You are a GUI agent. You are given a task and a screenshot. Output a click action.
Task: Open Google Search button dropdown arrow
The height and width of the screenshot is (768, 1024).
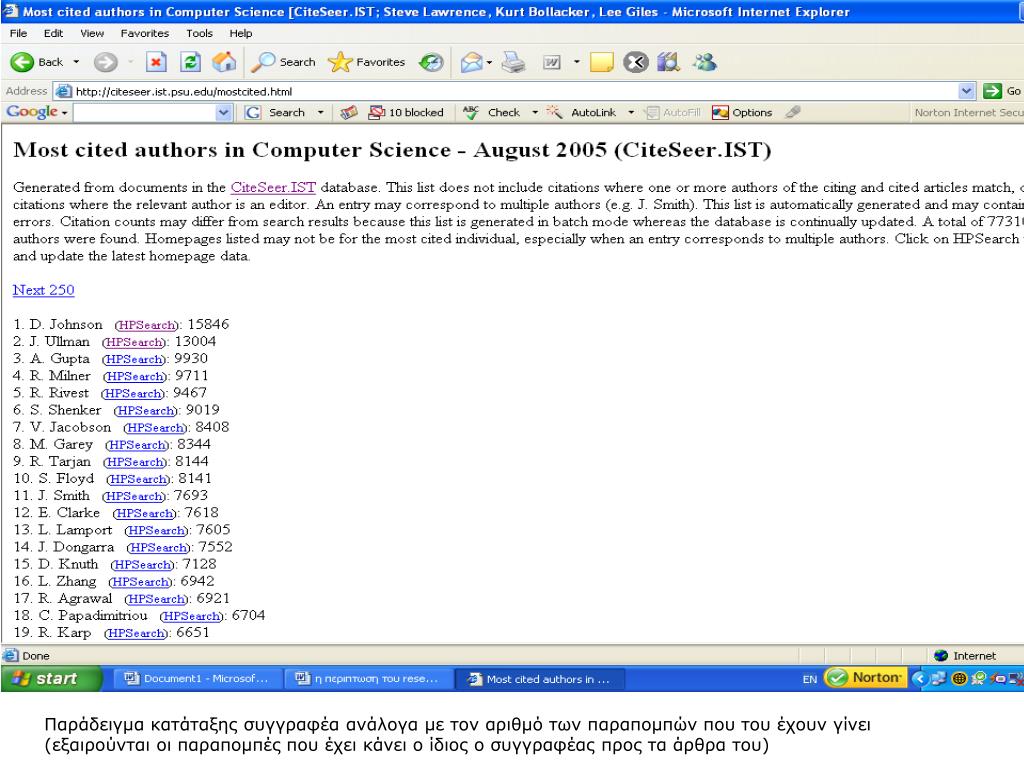coord(320,112)
